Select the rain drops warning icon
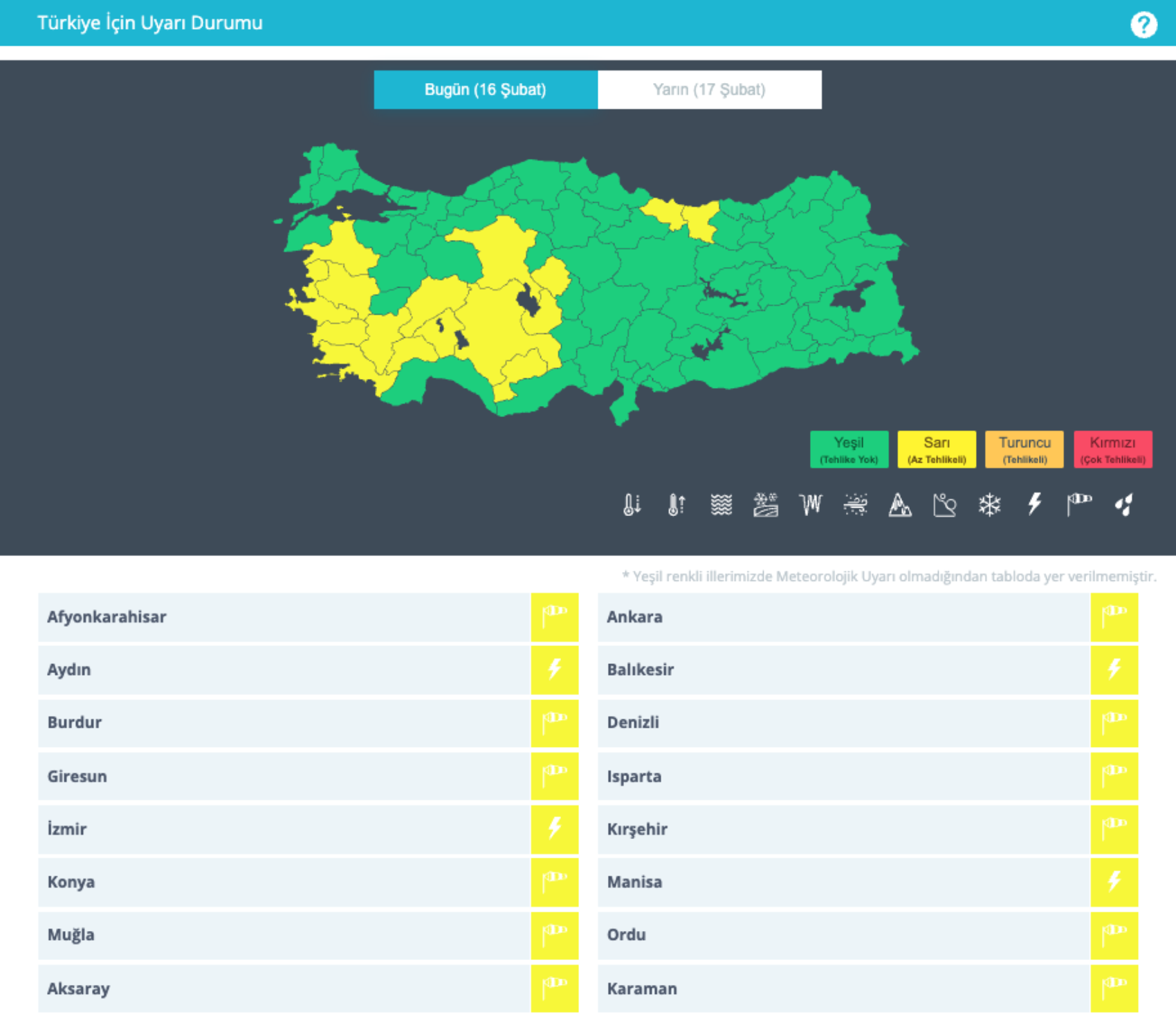This screenshot has height=1023, width=1176. (1124, 505)
